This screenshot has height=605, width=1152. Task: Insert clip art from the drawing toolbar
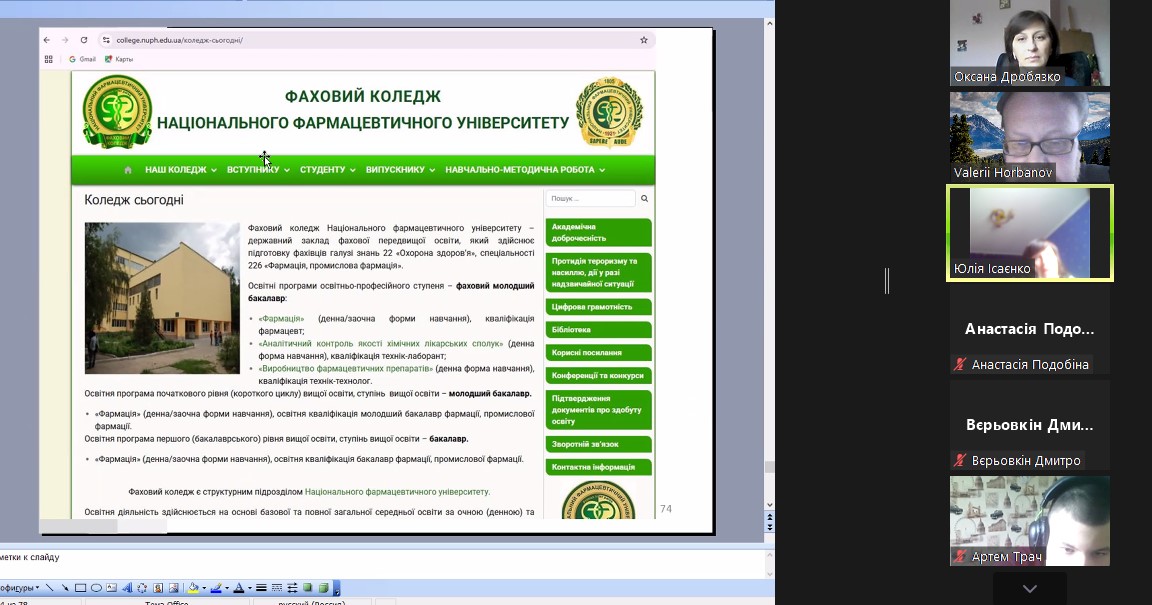pos(158,588)
